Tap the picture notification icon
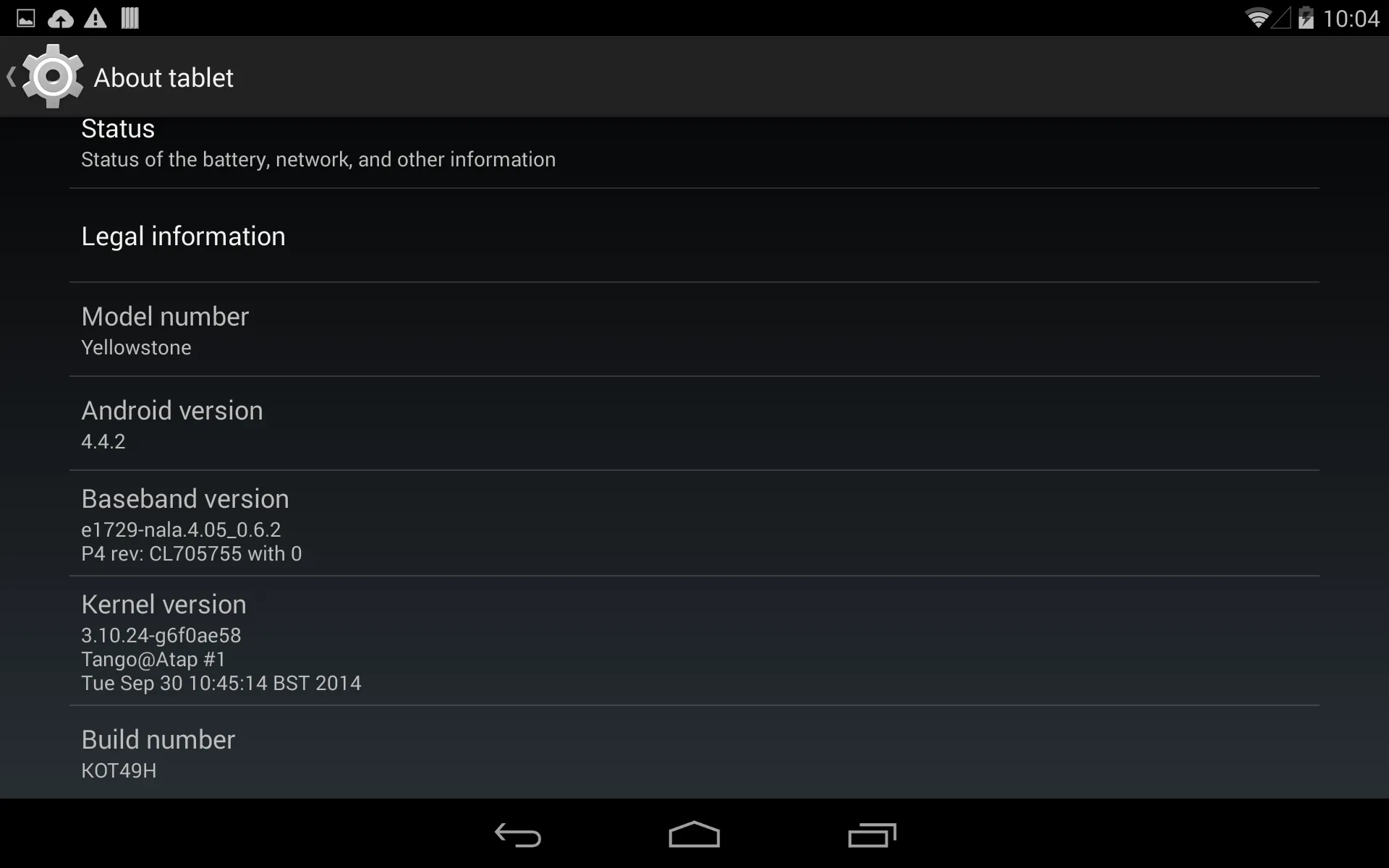The width and height of the screenshot is (1389, 868). pos(26,18)
